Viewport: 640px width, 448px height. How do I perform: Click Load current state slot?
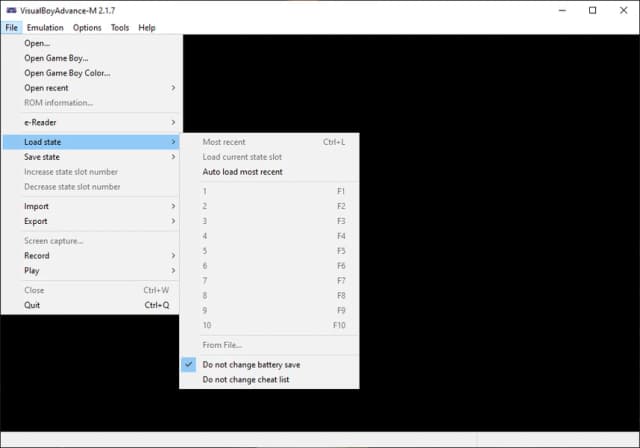coord(269,157)
